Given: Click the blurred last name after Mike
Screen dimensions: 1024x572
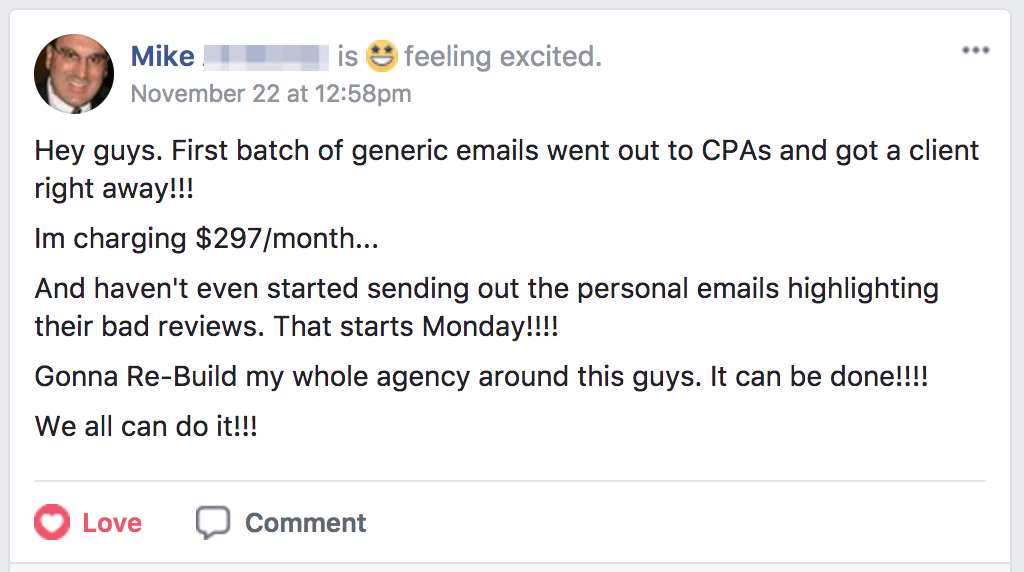Looking at the screenshot, I should coord(266,57).
